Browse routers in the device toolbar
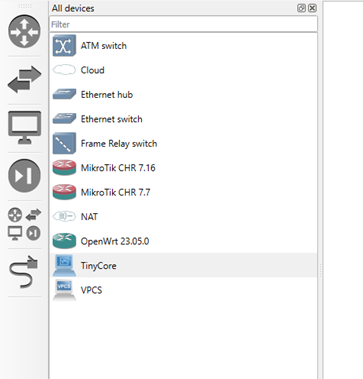 [24, 32]
